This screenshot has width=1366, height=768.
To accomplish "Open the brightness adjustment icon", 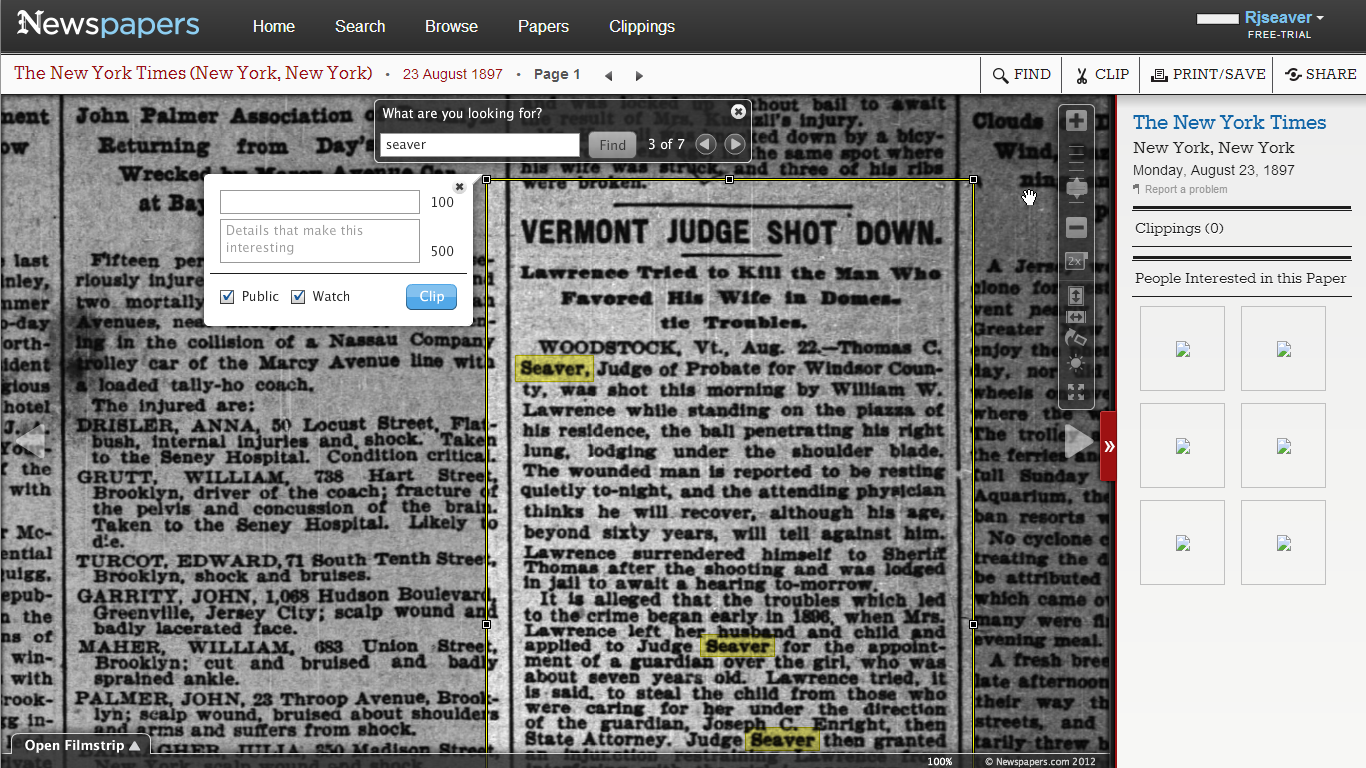I will tap(1076, 365).
